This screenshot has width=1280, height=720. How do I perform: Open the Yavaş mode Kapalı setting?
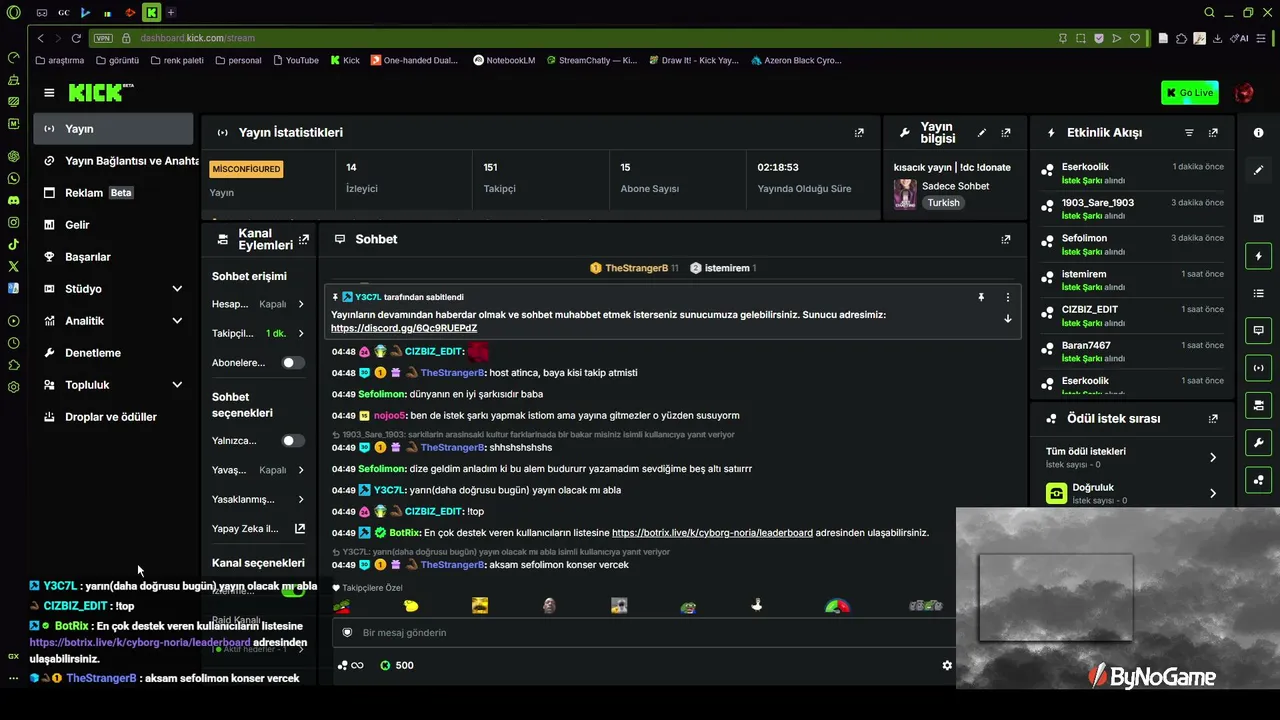tap(258, 470)
